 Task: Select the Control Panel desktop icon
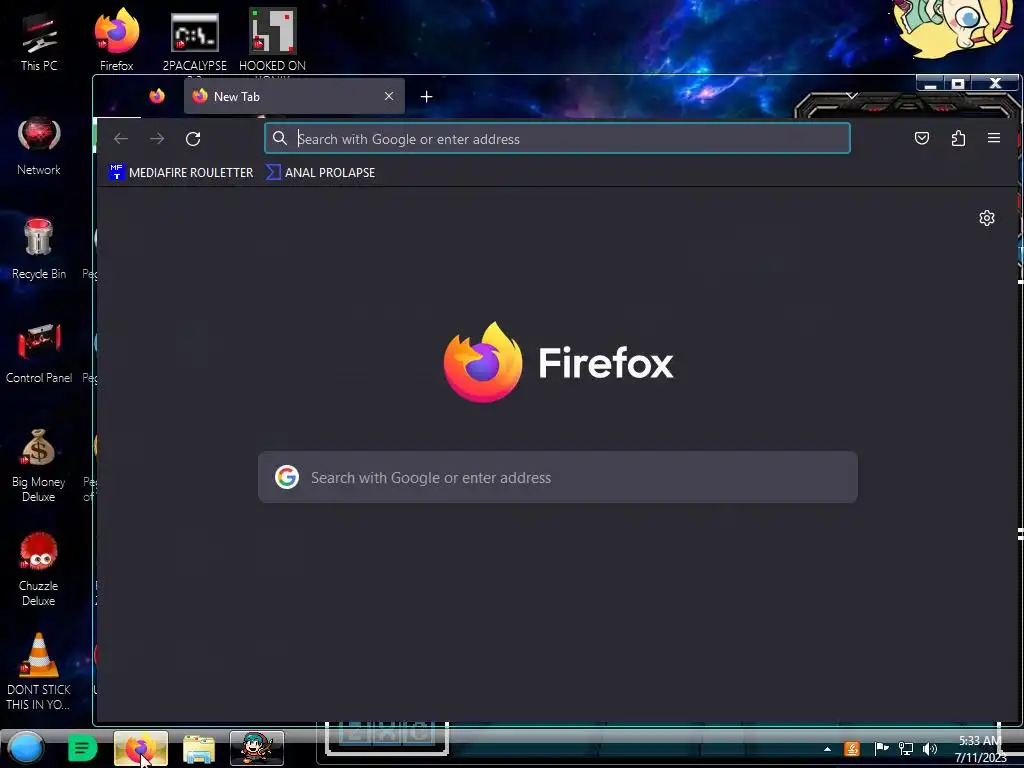pos(39,353)
